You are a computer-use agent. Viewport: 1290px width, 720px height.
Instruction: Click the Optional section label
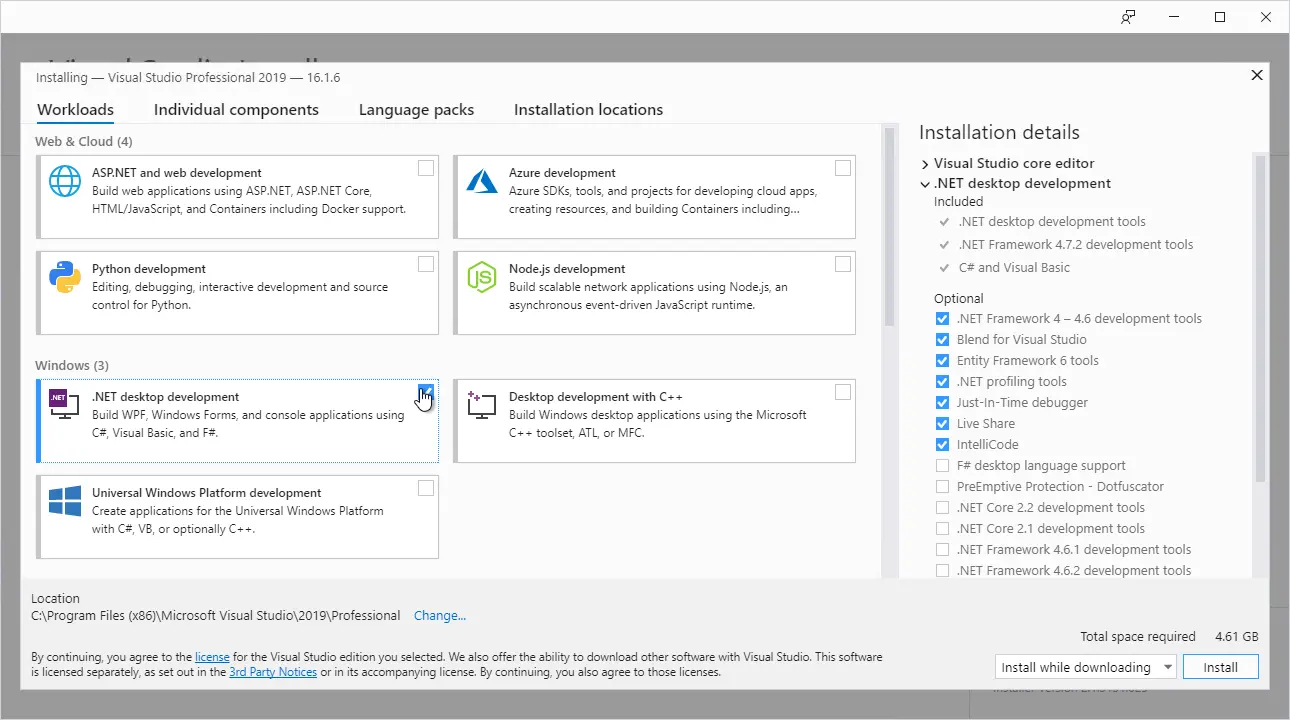pyautogui.click(x=959, y=299)
